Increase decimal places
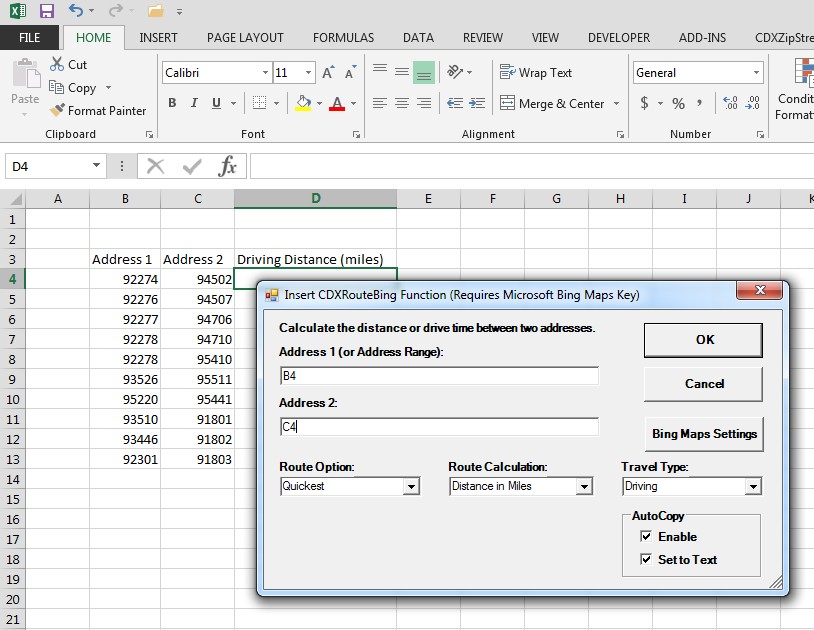The image size is (814, 630). (730, 103)
